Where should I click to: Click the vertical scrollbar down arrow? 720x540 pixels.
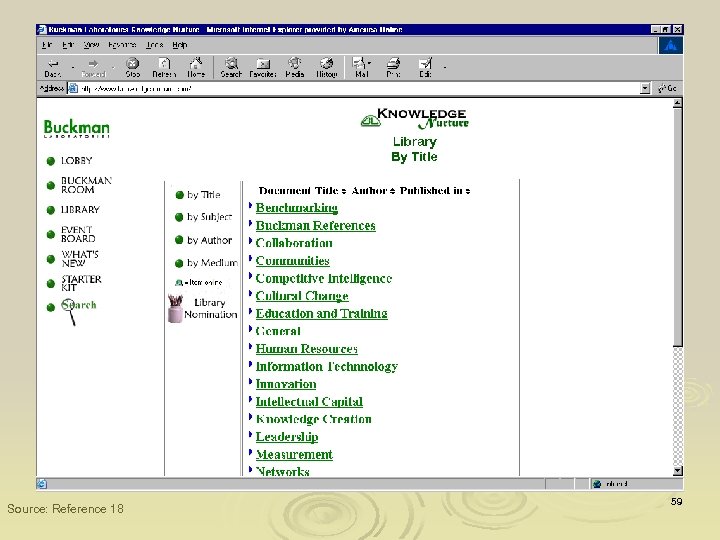pyautogui.click(x=677, y=471)
